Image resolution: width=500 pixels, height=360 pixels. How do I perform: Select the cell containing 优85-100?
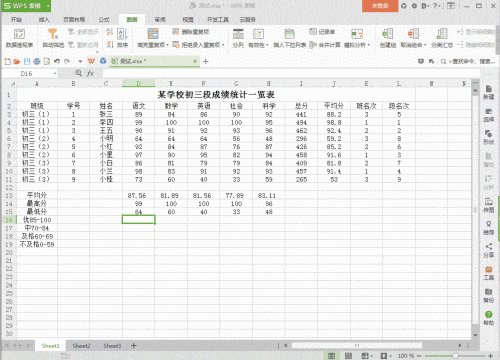(37, 220)
